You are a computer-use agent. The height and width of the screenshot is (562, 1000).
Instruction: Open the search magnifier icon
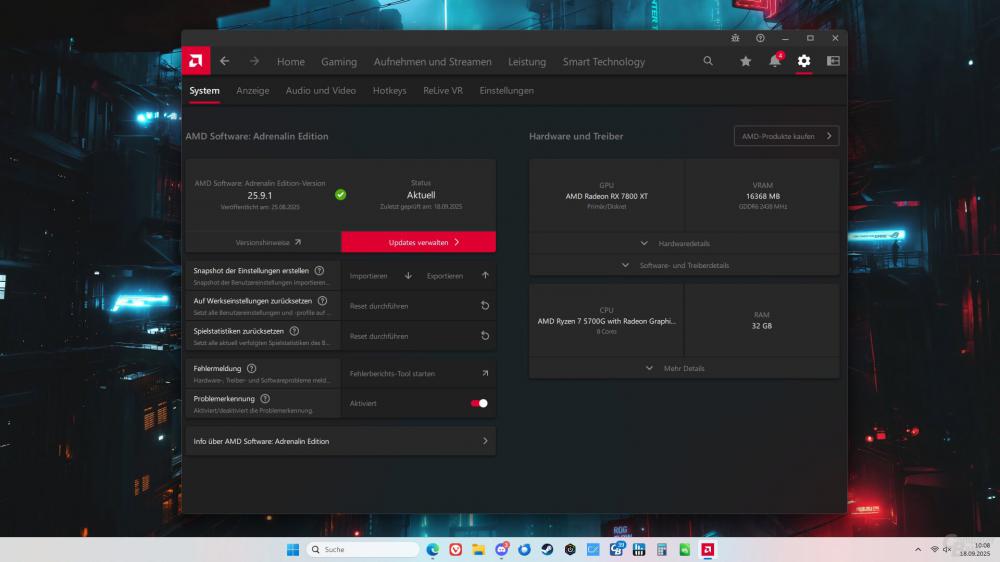(708, 61)
